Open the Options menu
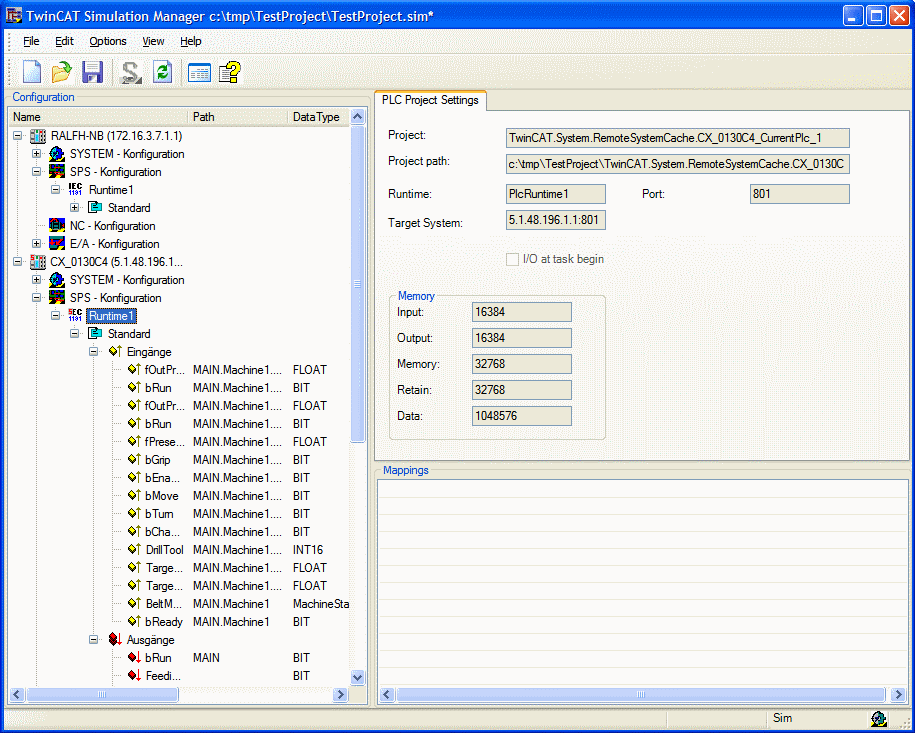 [x=108, y=41]
